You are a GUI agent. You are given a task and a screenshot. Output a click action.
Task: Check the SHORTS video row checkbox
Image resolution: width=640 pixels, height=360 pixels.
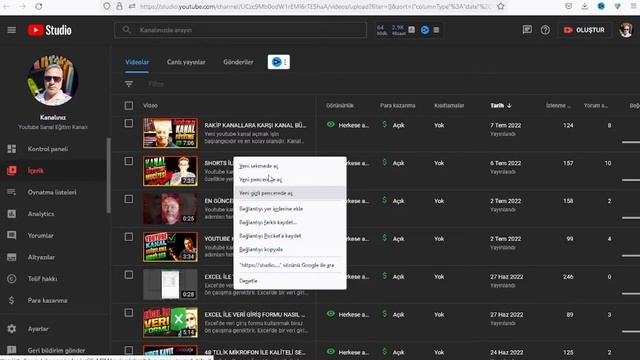tap(129, 161)
